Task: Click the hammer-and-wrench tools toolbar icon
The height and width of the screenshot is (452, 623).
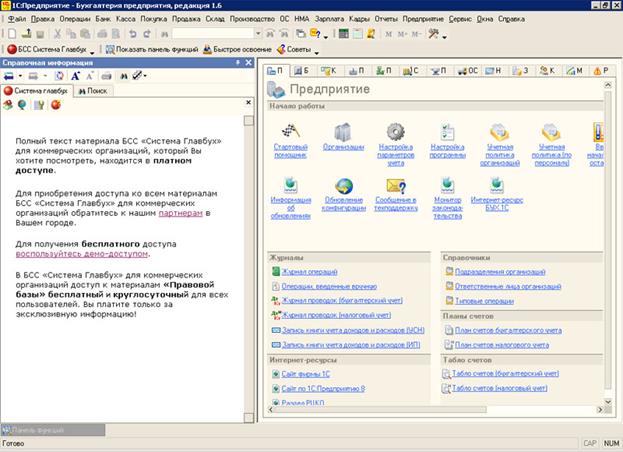Action: point(433,34)
